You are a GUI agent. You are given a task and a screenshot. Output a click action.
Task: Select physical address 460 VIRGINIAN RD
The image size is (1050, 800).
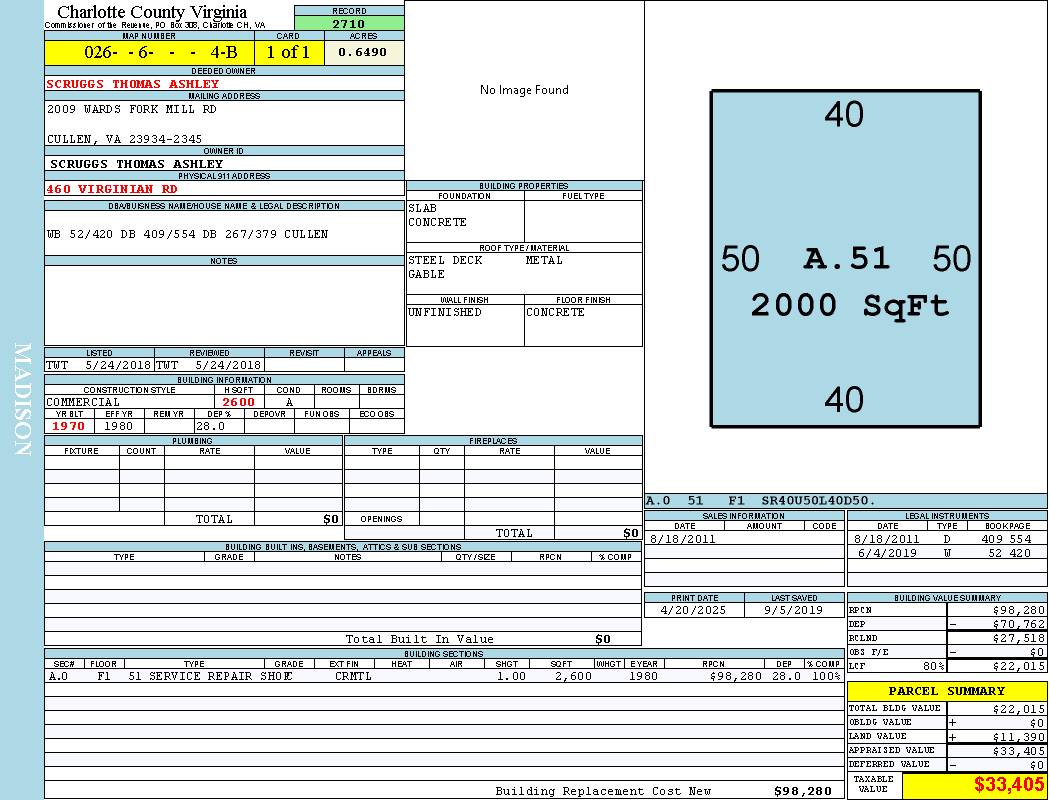point(112,189)
